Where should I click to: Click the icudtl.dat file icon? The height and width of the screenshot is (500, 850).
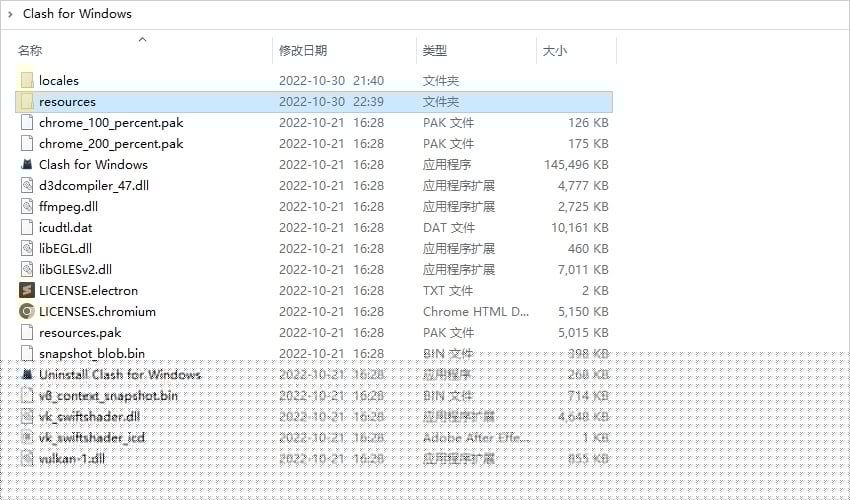tap(27, 227)
